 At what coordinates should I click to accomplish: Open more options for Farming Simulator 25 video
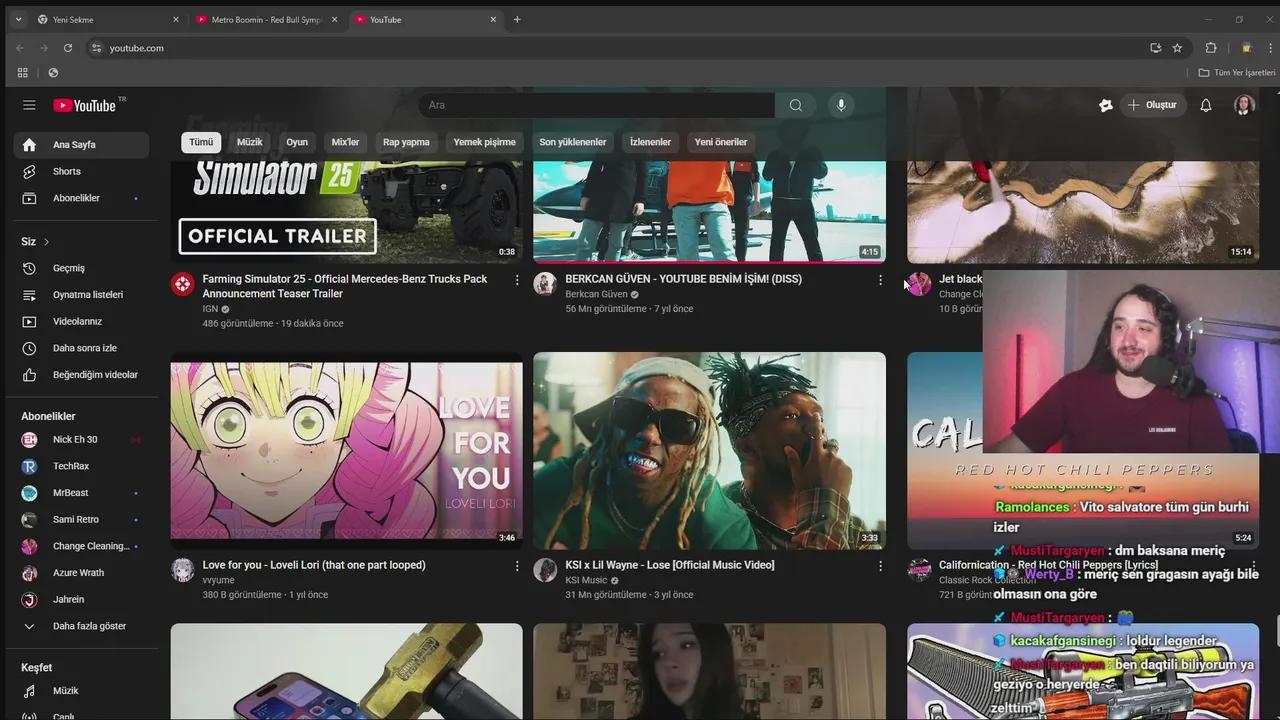pyautogui.click(x=517, y=280)
